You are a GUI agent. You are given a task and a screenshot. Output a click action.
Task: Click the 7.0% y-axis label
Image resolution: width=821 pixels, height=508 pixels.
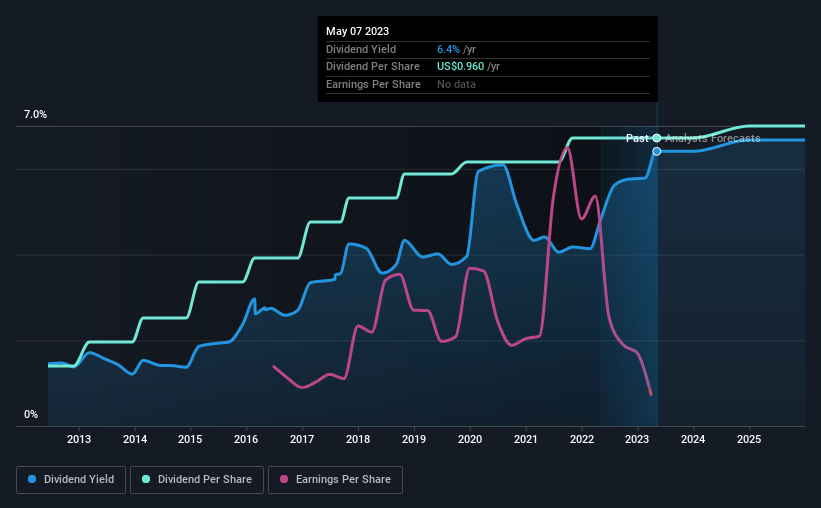[35, 115]
